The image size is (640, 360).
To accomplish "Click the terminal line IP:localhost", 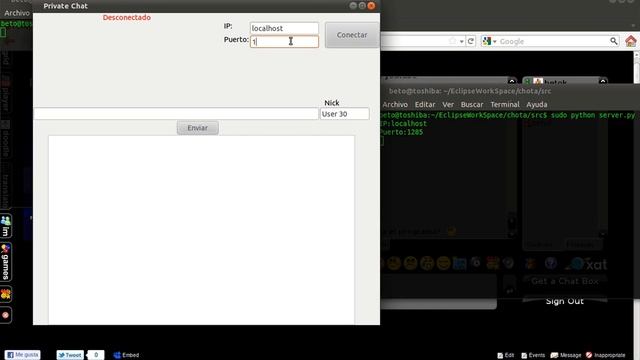I will 404,124.
